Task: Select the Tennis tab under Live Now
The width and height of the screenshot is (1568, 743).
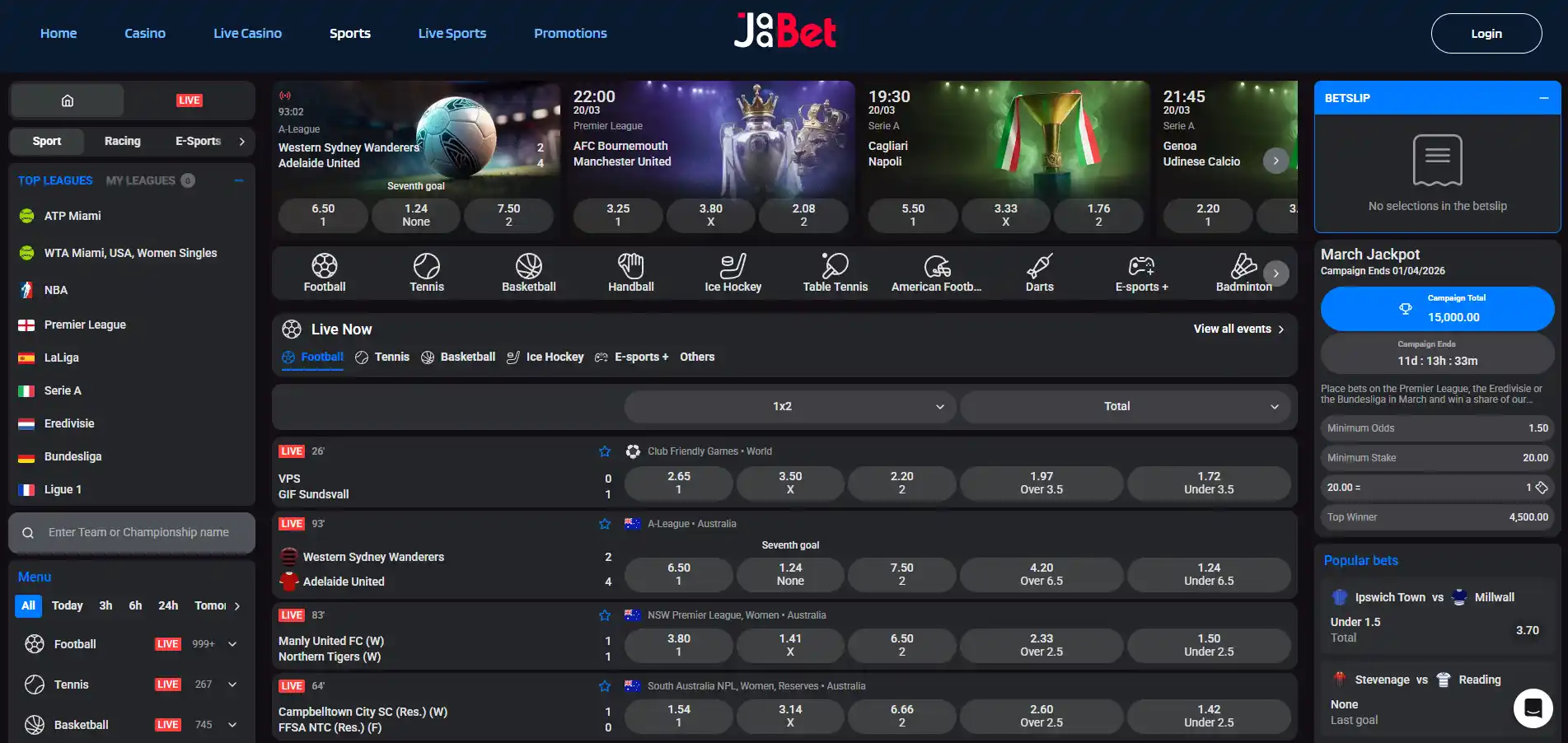Action: pos(382,357)
